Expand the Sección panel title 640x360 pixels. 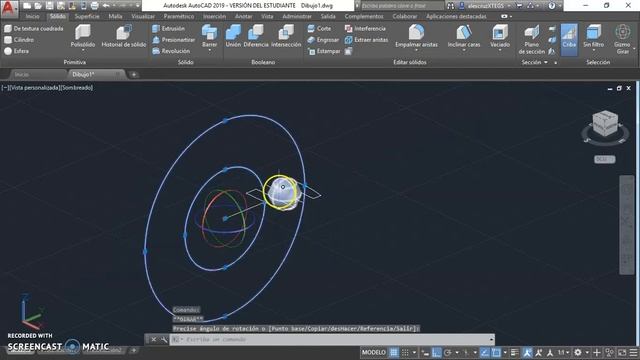[x=534, y=62]
